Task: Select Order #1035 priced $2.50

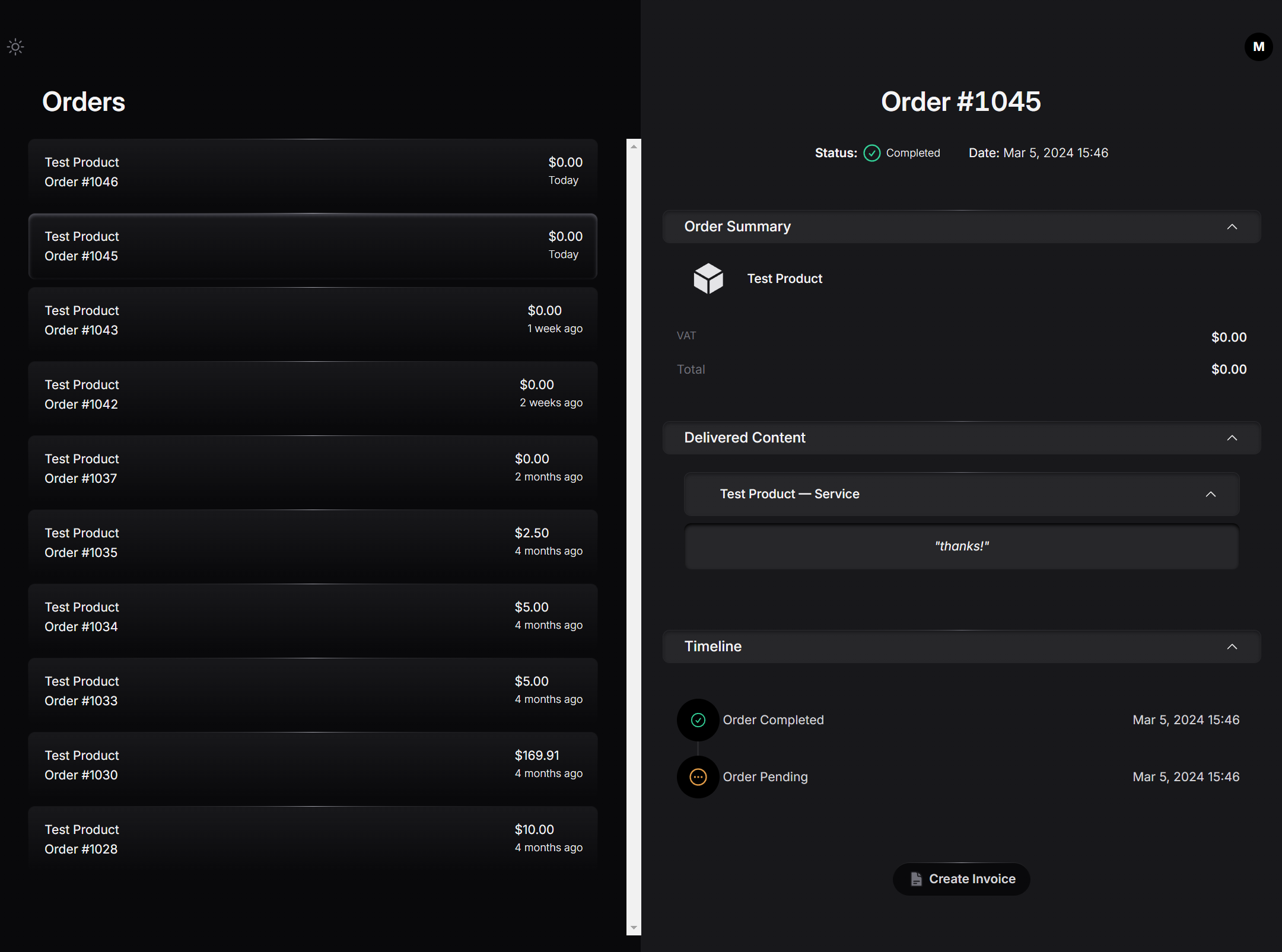Action: [x=313, y=543]
